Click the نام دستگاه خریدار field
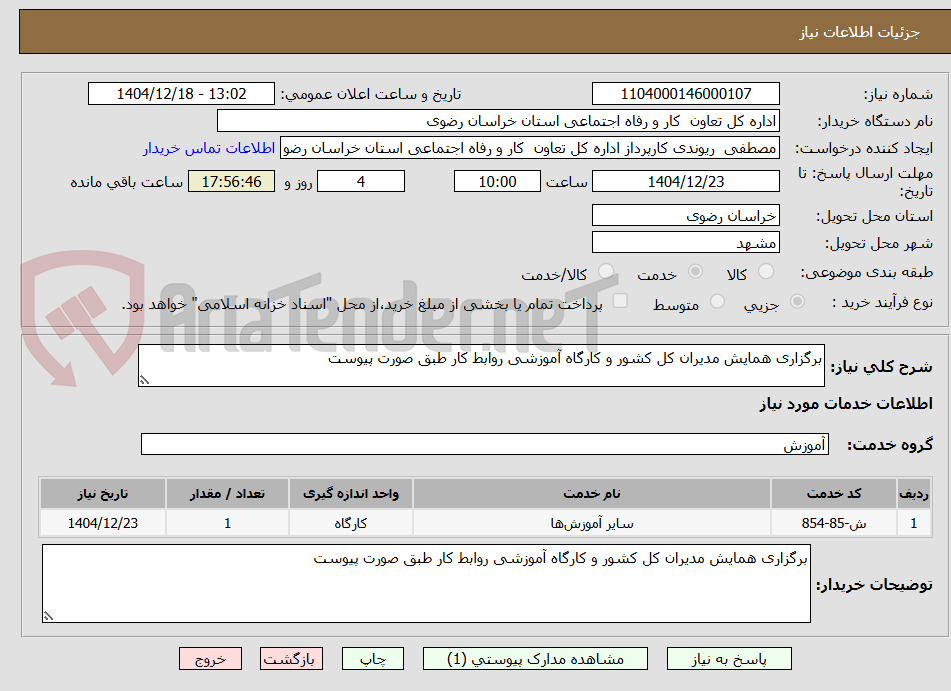The image size is (951, 691). (x=498, y=121)
